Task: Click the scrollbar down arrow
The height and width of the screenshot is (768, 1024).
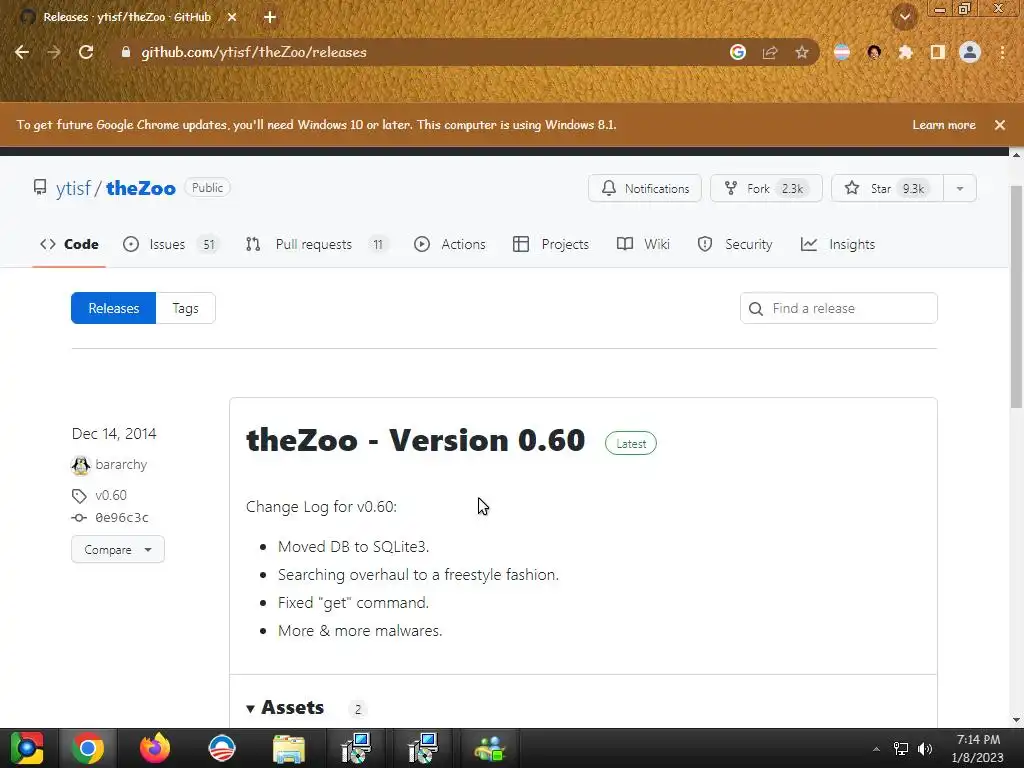Action: click(1016, 719)
